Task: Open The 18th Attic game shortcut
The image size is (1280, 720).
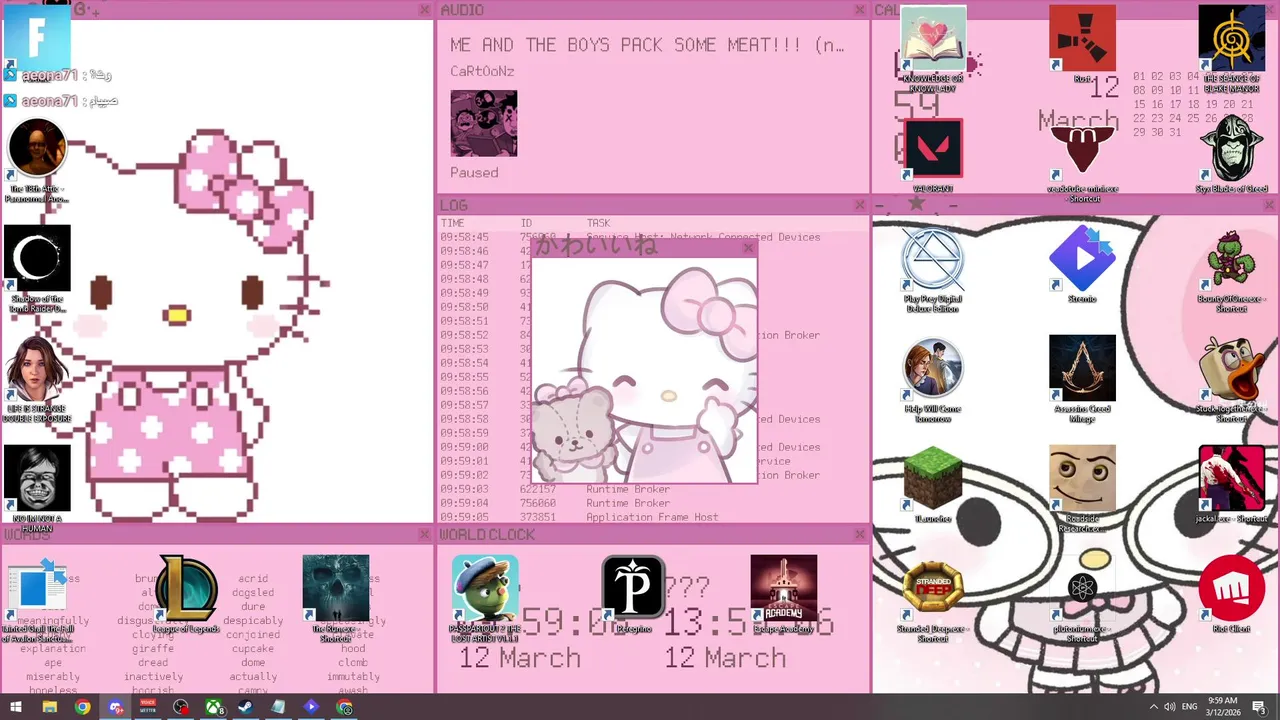Action: tap(37, 160)
